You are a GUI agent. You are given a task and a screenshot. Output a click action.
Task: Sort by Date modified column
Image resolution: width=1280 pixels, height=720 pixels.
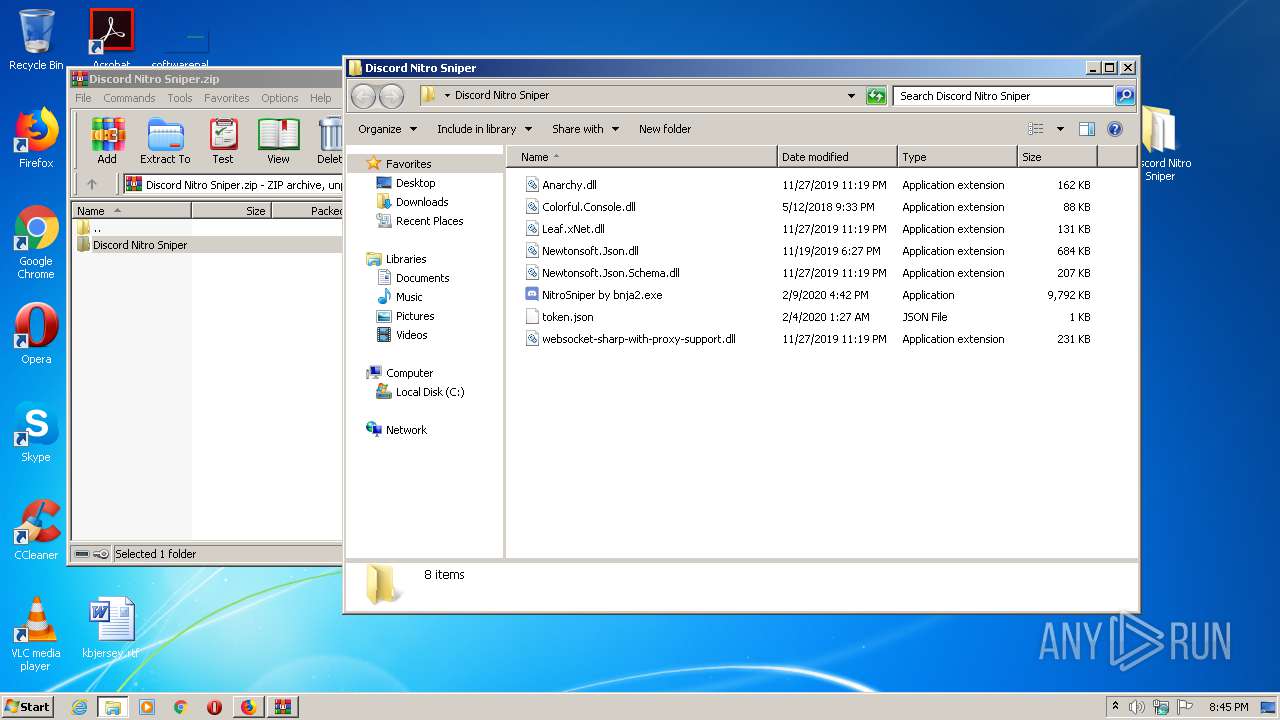pos(837,157)
